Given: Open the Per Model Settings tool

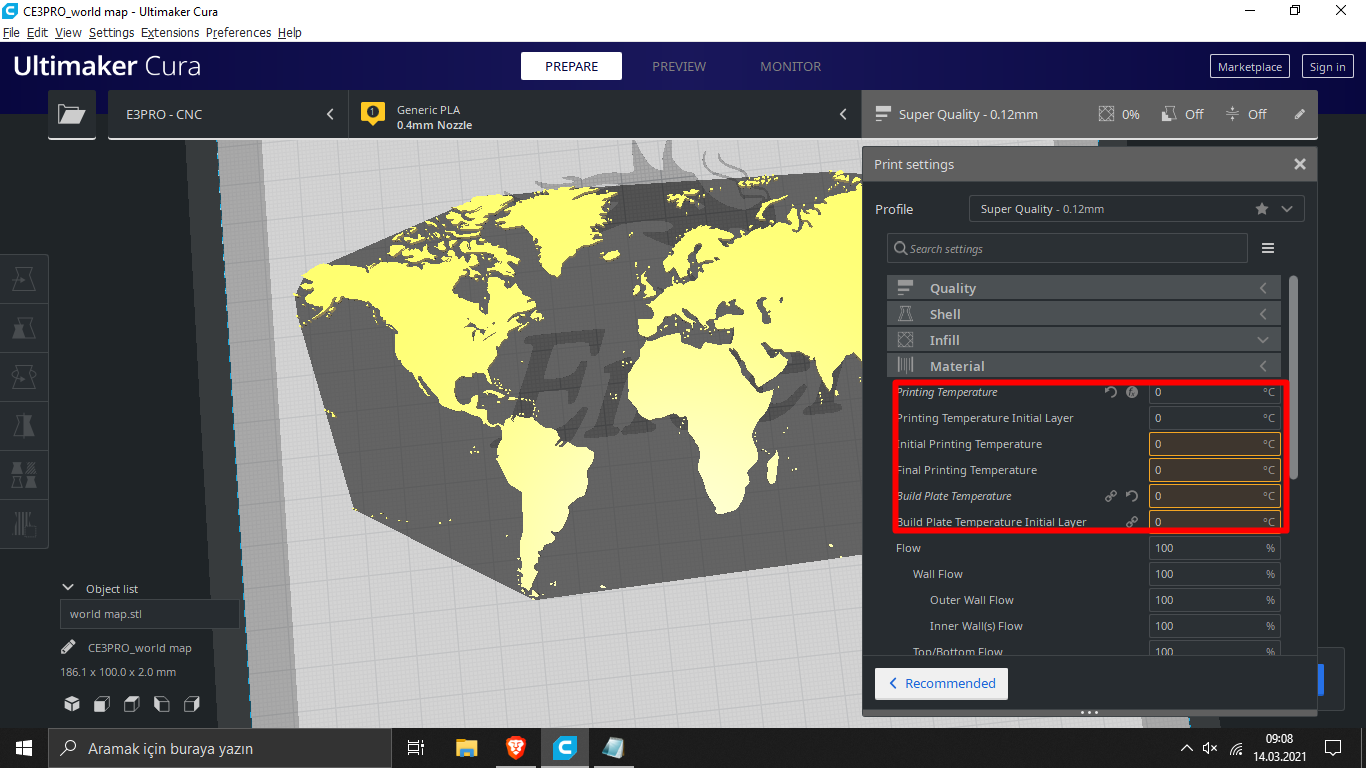Looking at the screenshot, I should click(24, 473).
